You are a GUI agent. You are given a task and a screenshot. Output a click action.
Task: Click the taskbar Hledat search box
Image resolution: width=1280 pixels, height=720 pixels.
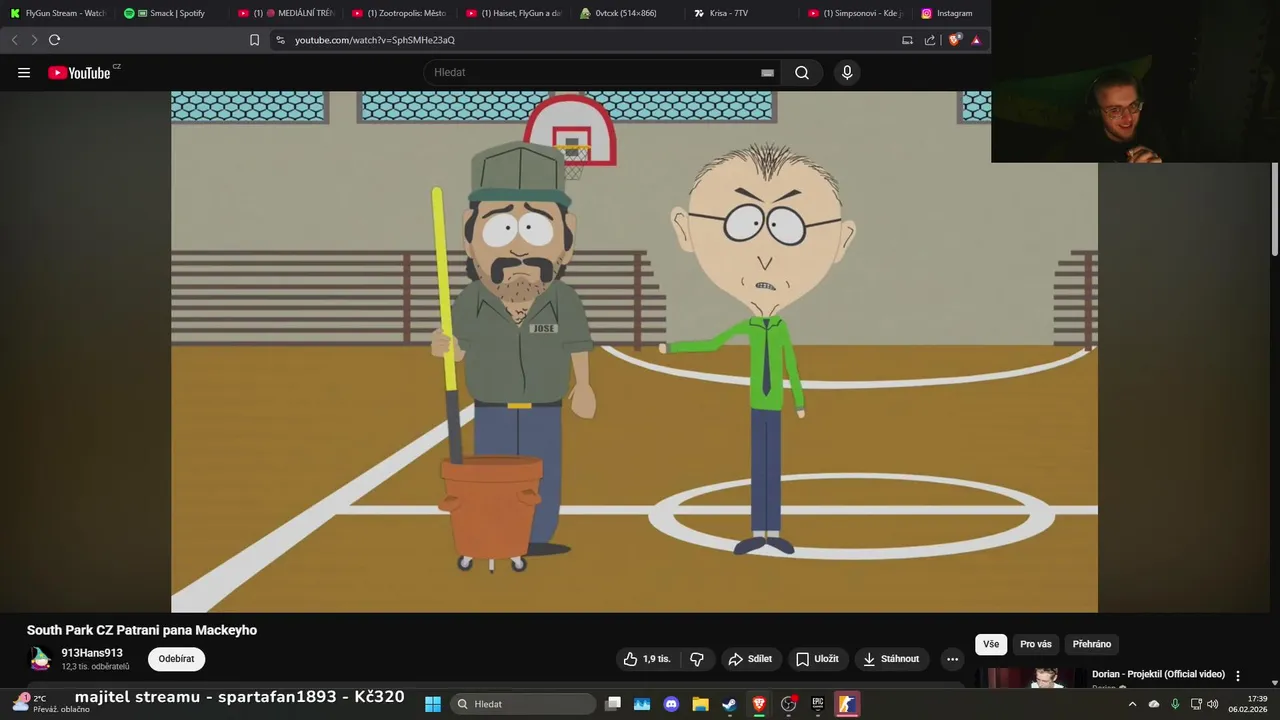[x=522, y=704]
